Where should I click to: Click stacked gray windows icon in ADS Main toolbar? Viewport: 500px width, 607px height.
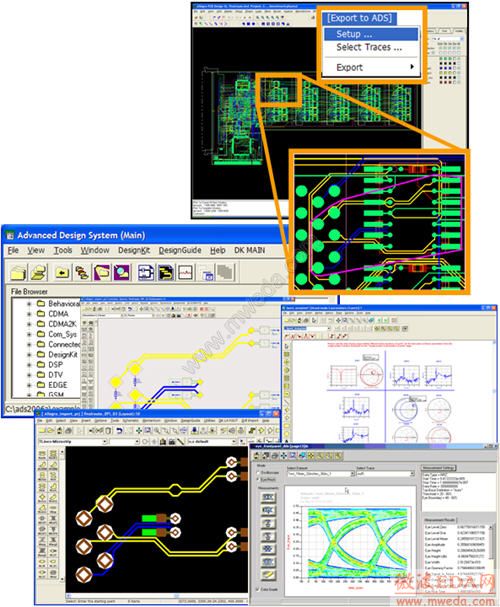pos(226,272)
